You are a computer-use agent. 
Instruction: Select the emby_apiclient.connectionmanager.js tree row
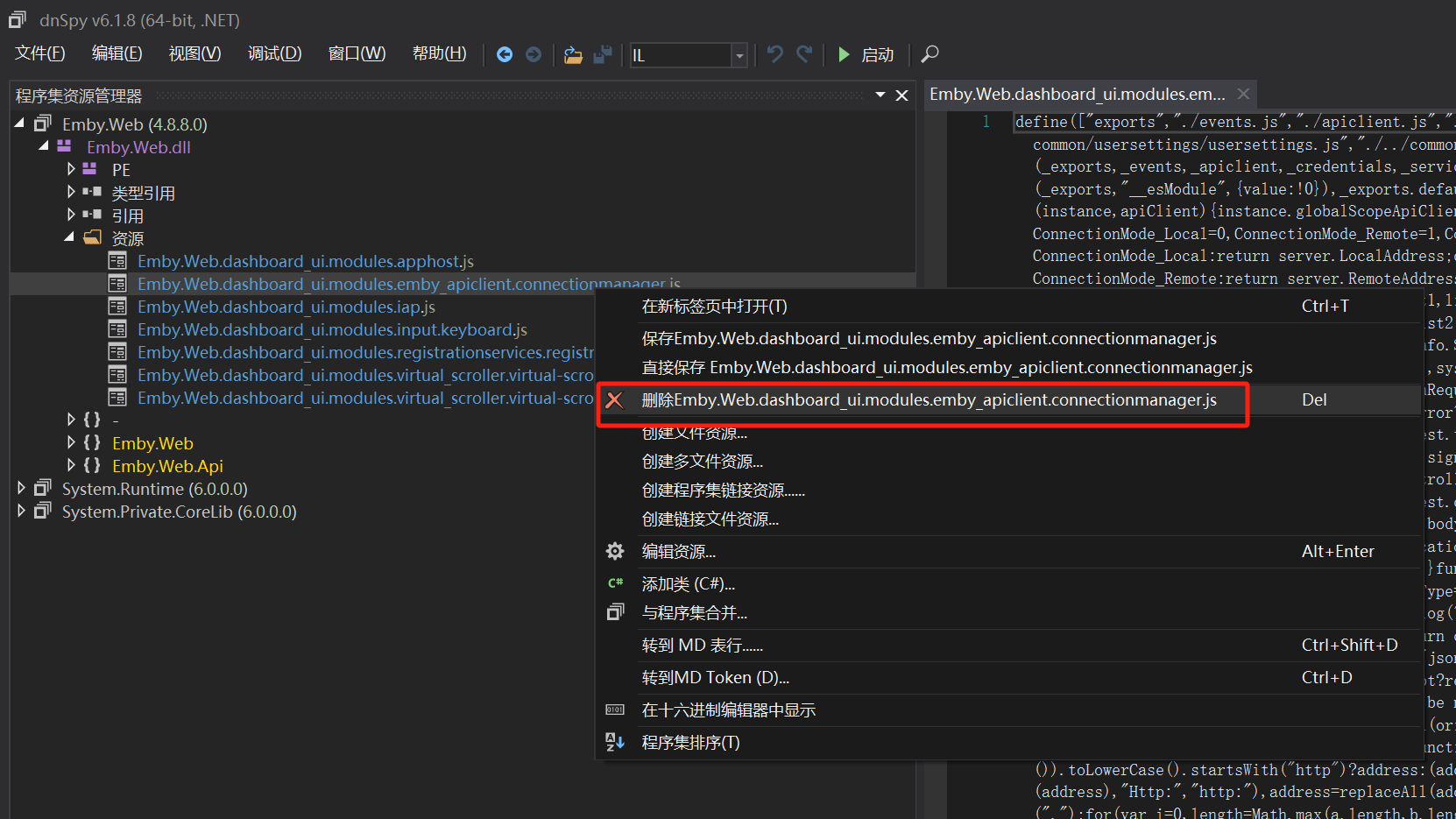463,283
